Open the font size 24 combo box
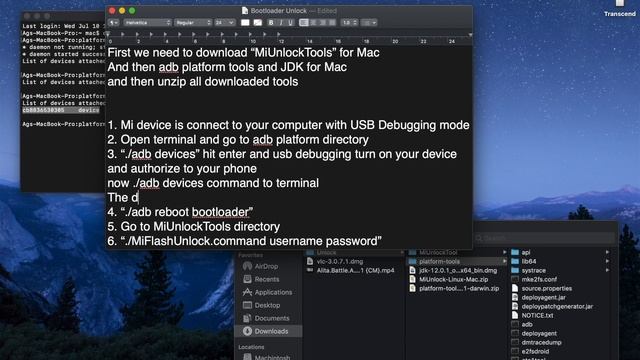 click(224, 22)
